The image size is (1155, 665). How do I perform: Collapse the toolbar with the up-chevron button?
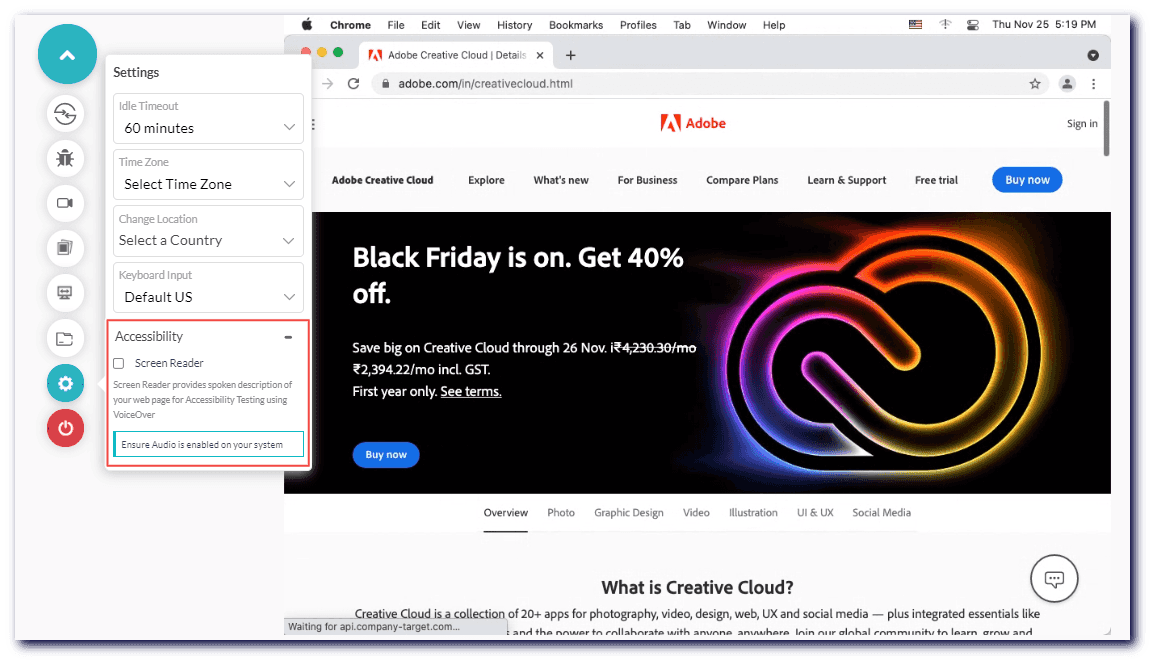(x=67, y=54)
